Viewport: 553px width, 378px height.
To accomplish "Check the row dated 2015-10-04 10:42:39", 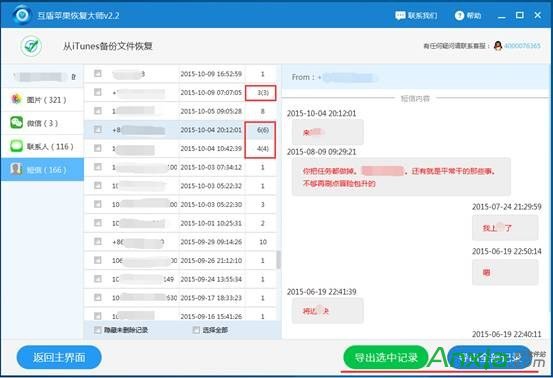I will (x=98, y=148).
